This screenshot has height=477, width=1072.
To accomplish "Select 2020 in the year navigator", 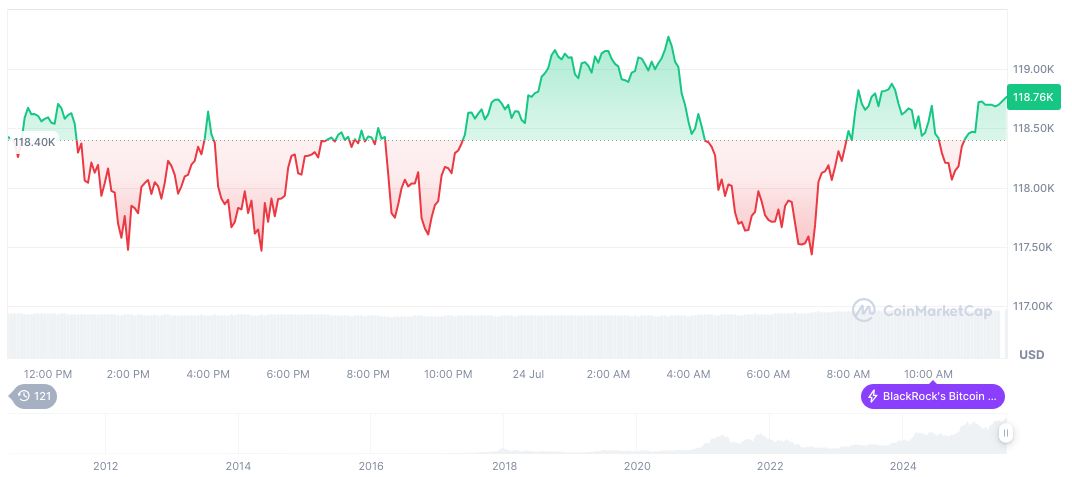I will click(x=637, y=466).
